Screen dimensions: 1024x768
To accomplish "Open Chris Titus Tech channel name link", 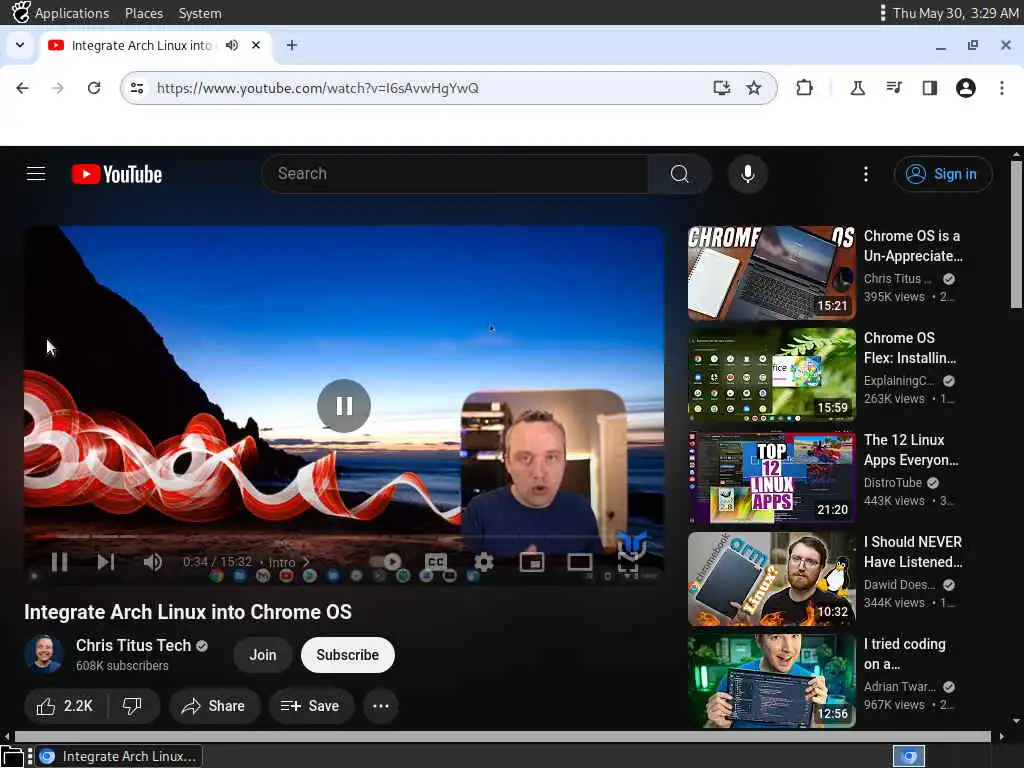I will coord(133,645).
